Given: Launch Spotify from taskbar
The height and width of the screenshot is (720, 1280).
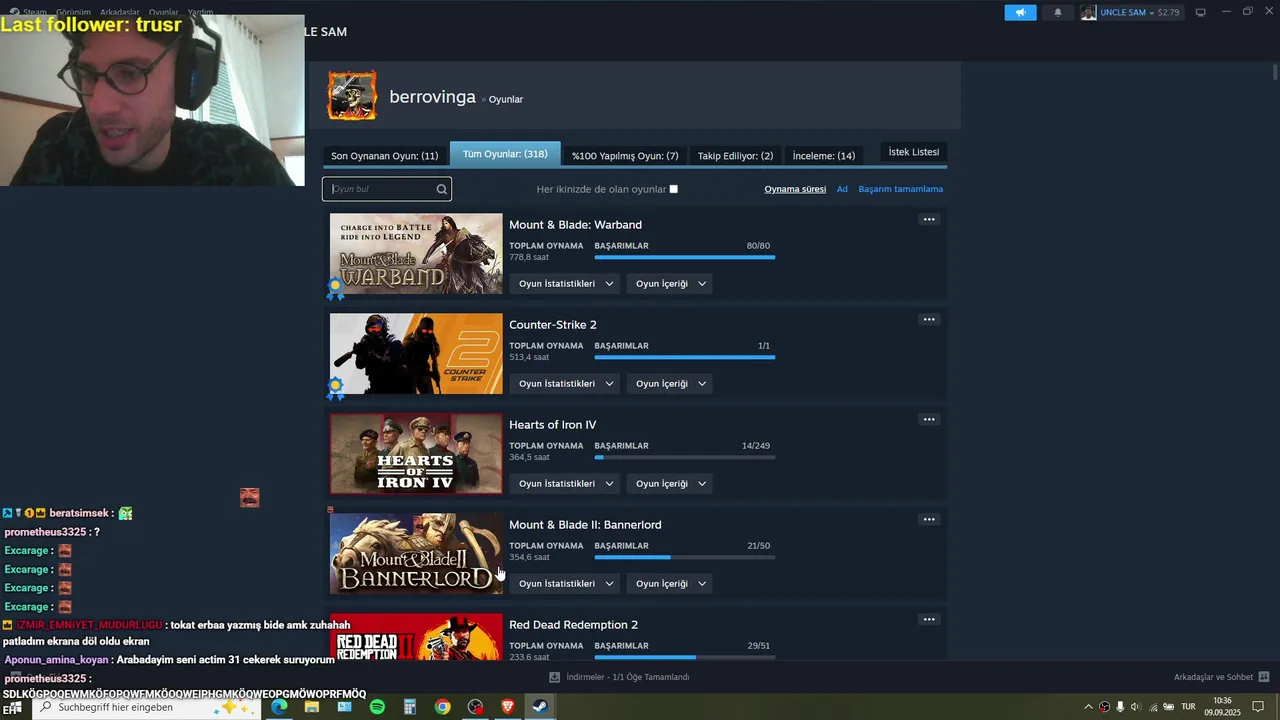Looking at the screenshot, I should tap(377, 707).
